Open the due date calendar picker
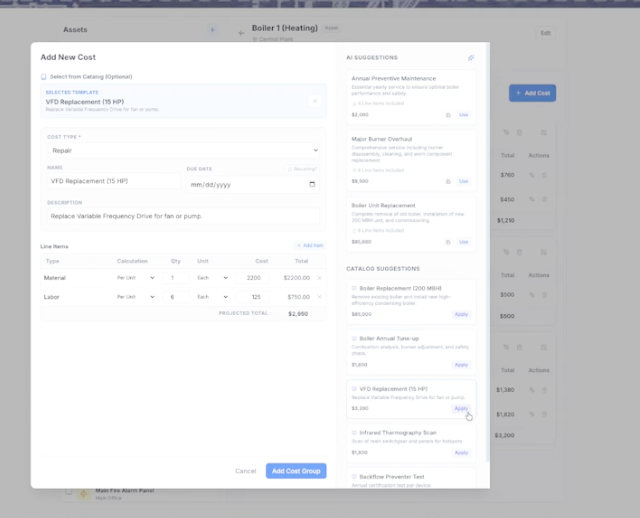 tap(312, 184)
